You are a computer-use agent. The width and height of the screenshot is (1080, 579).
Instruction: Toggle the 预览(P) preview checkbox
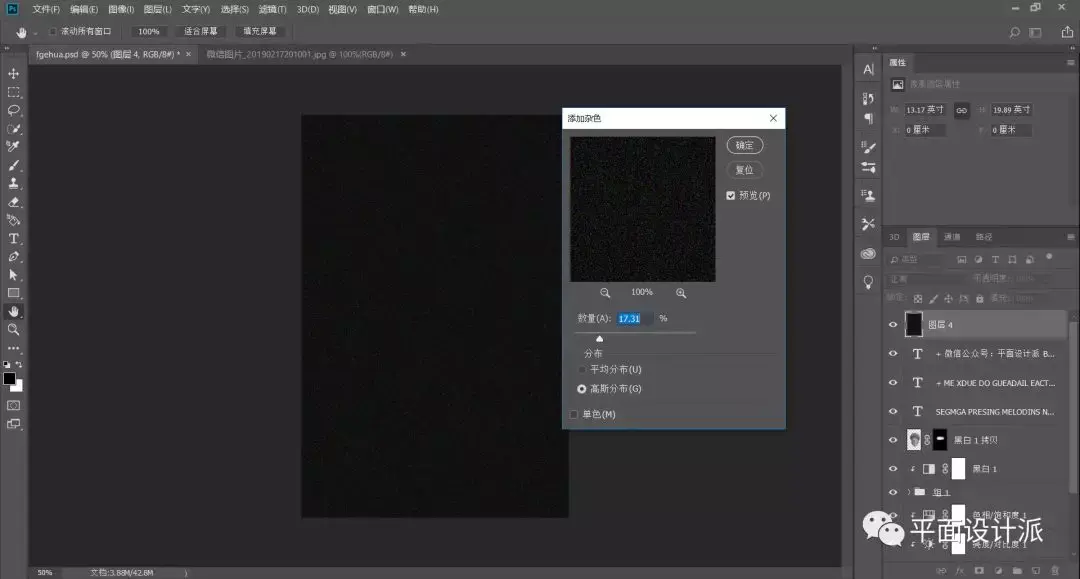[x=731, y=196]
